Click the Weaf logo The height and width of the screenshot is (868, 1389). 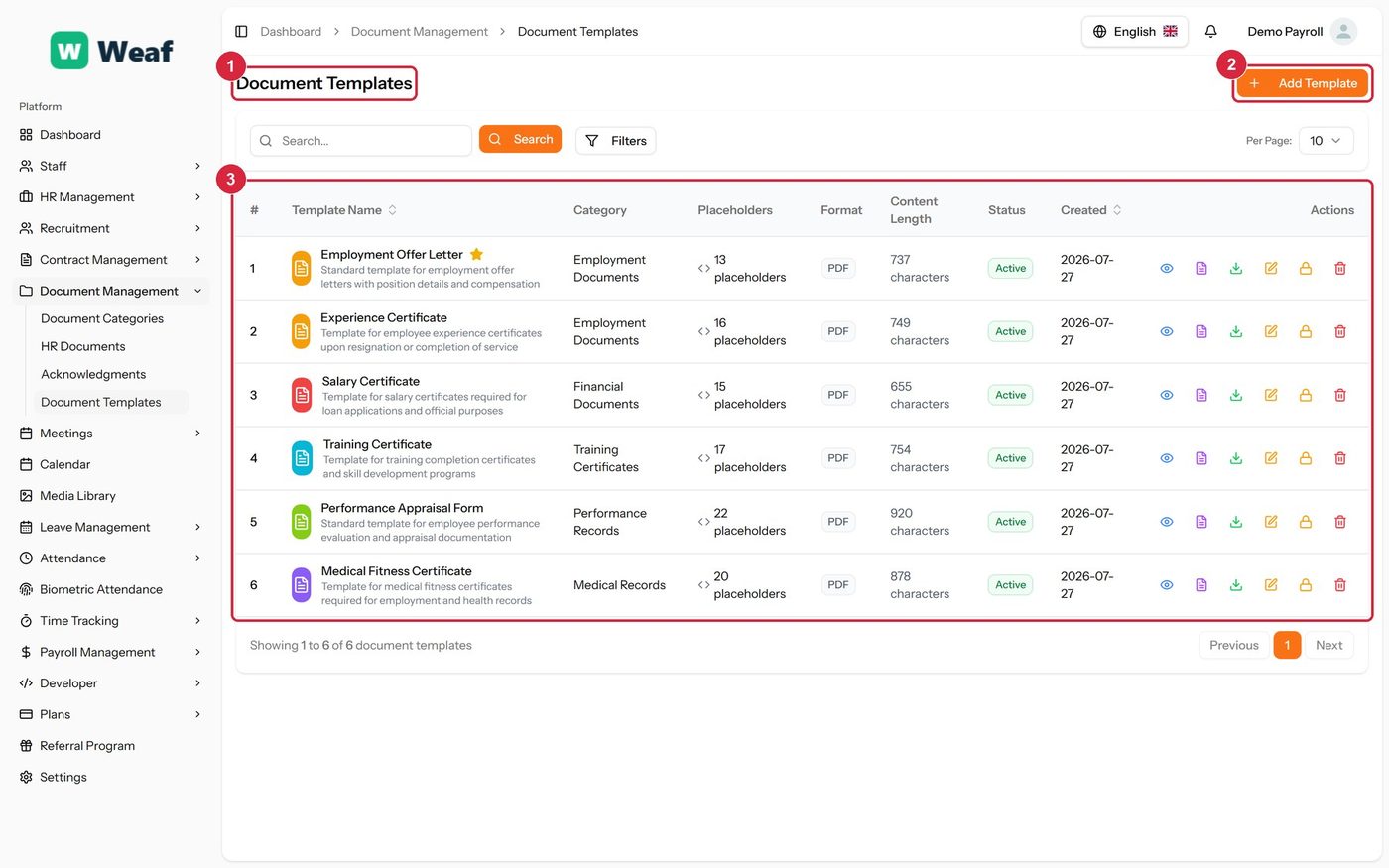tap(112, 51)
